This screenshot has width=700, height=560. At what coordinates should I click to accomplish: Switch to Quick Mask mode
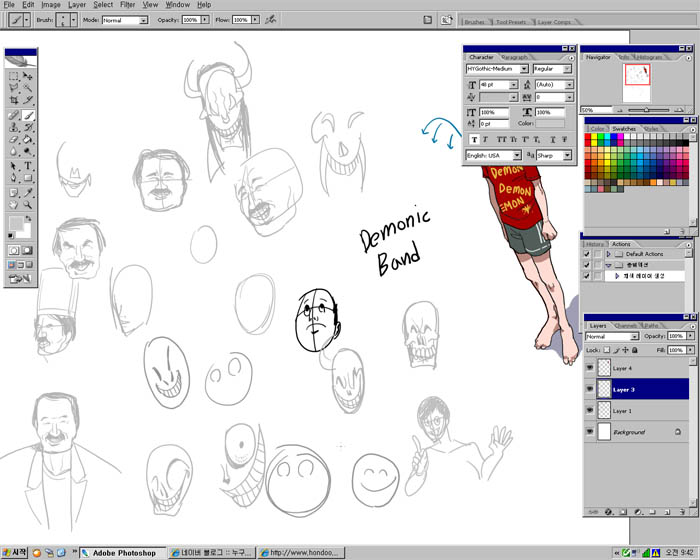[x=28, y=251]
